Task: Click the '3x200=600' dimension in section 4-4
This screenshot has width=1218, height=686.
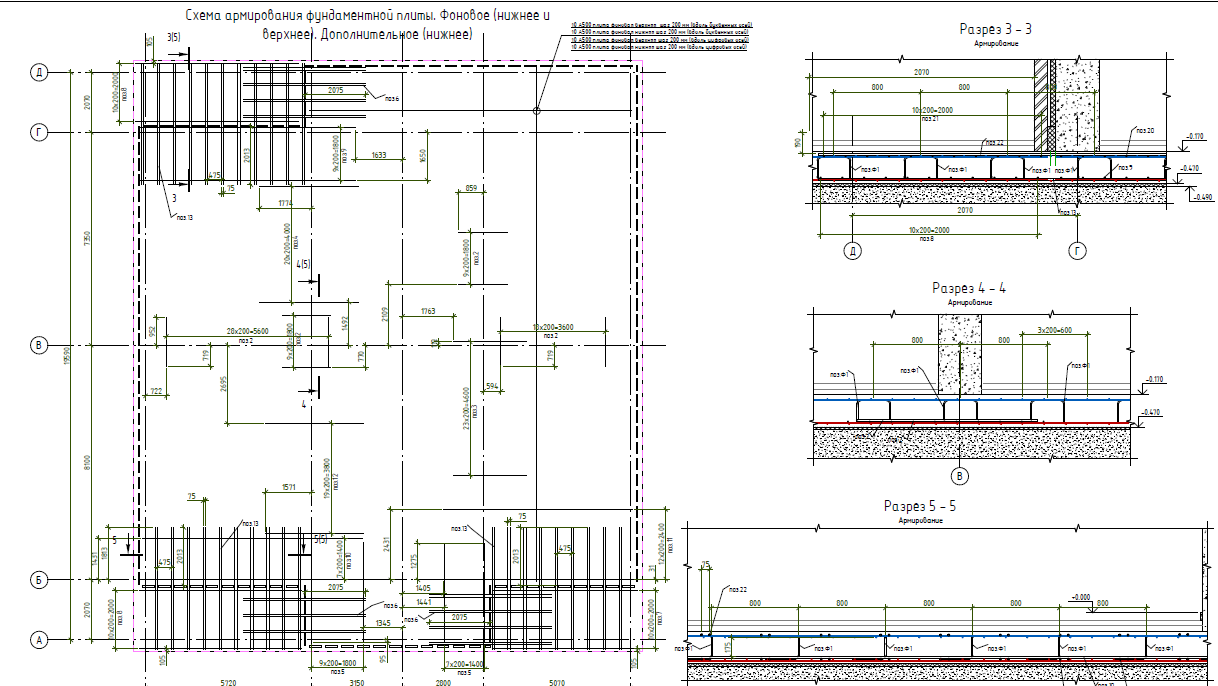Action: pos(1054,330)
